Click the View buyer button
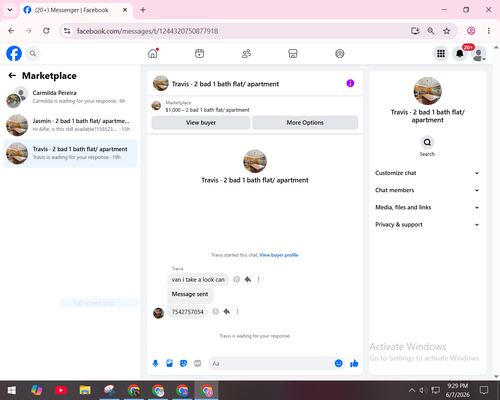The height and width of the screenshot is (400, 500). 201,123
